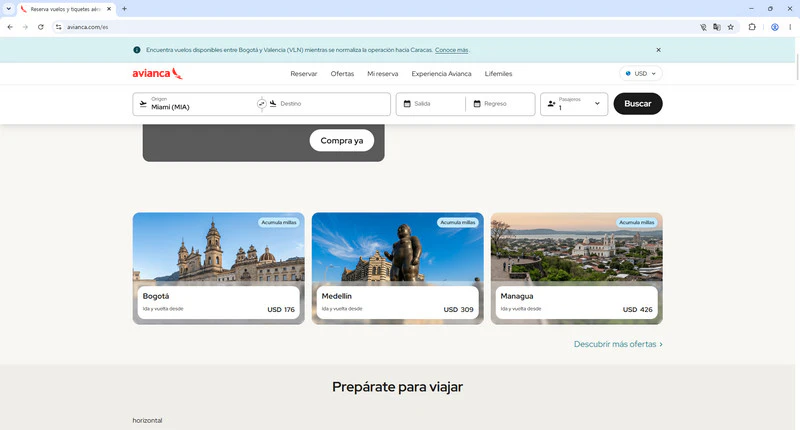Click the globe icon beside USD

click(x=628, y=73)
